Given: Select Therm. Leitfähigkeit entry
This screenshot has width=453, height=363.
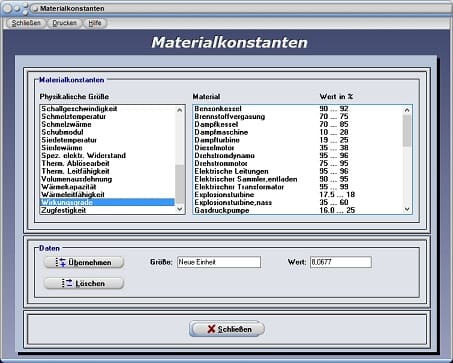Looking at the screenshot, I should (107, 171).
